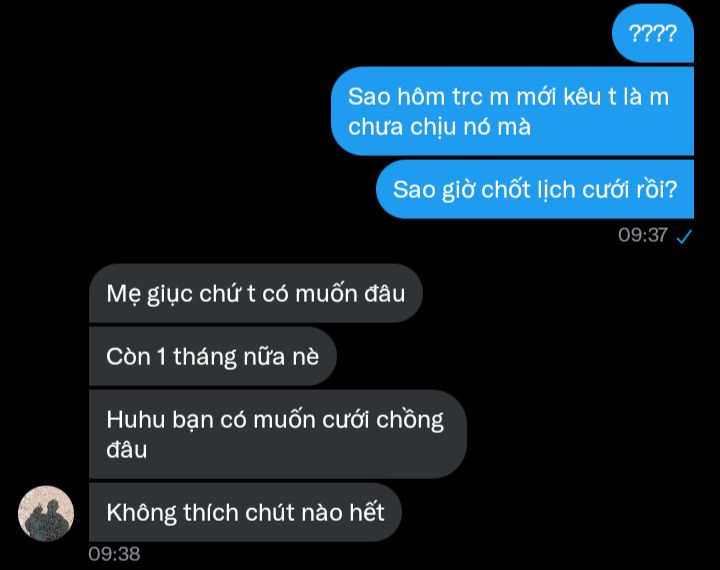Tap the last outgoing blue bubble about 'lịch cưới'
Screen dimensions: 720x570
pos(534,189)
